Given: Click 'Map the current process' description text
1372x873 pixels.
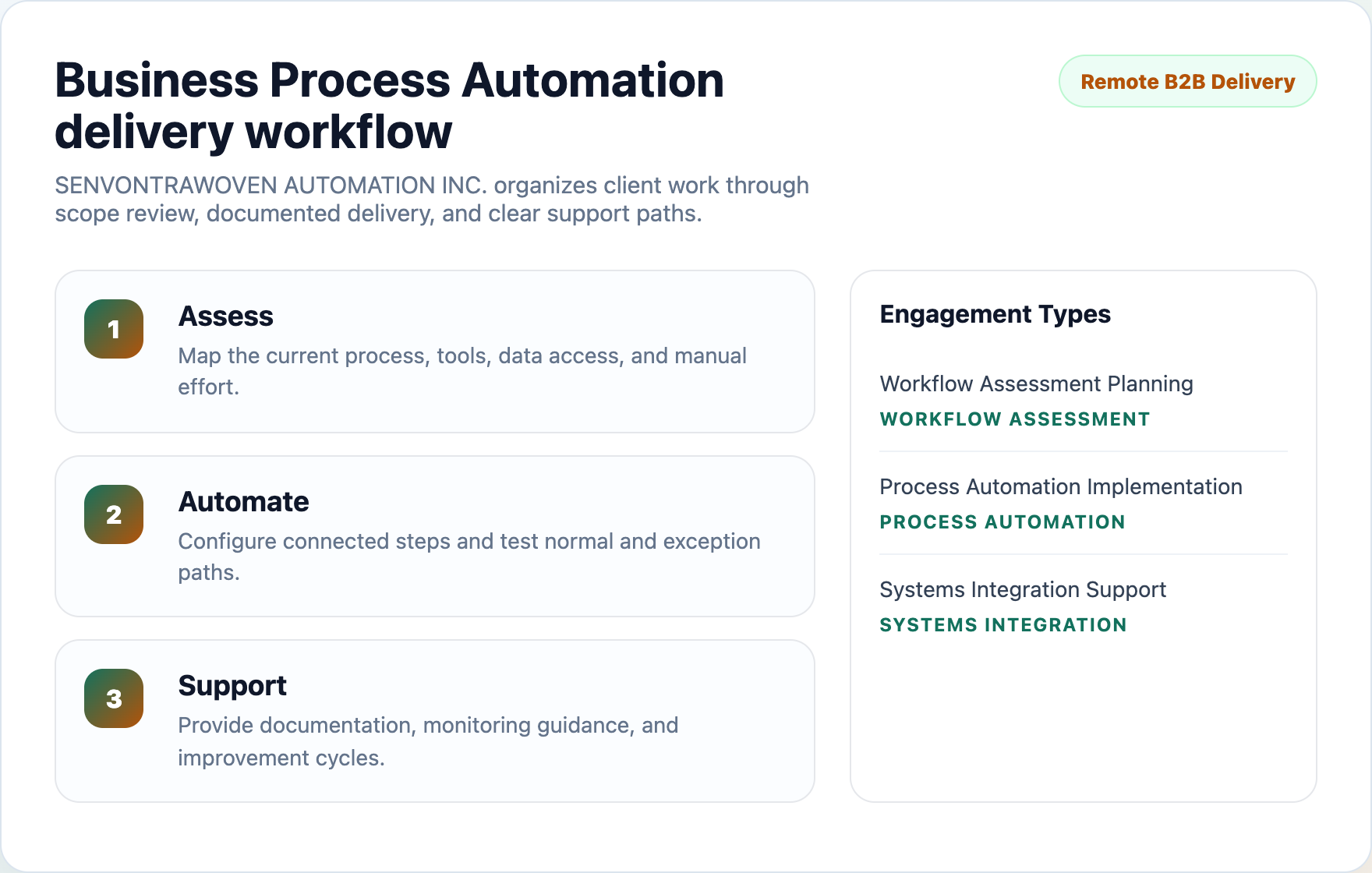Looking at the screenshot, I should (x=462, y=371).
